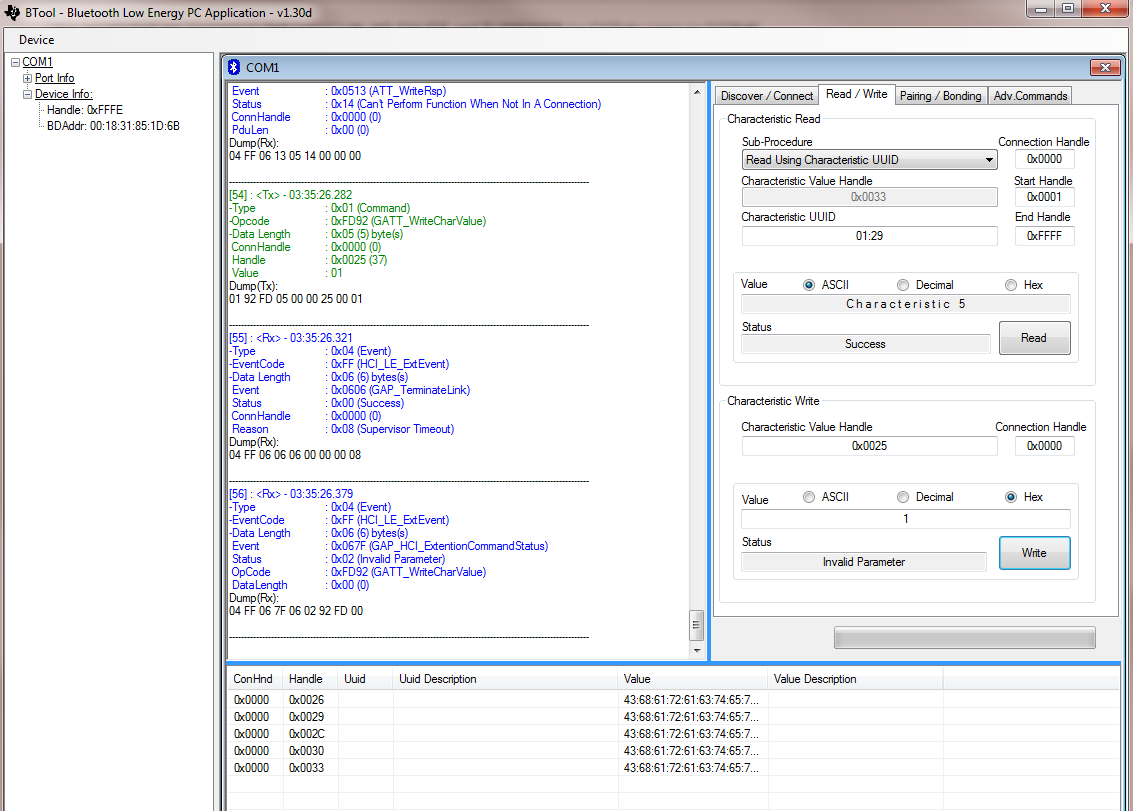Image resolution: width=1133 pixels, height=811 pixels.
Task: Switch to the Read / Write tab
Action: point(856,94)
